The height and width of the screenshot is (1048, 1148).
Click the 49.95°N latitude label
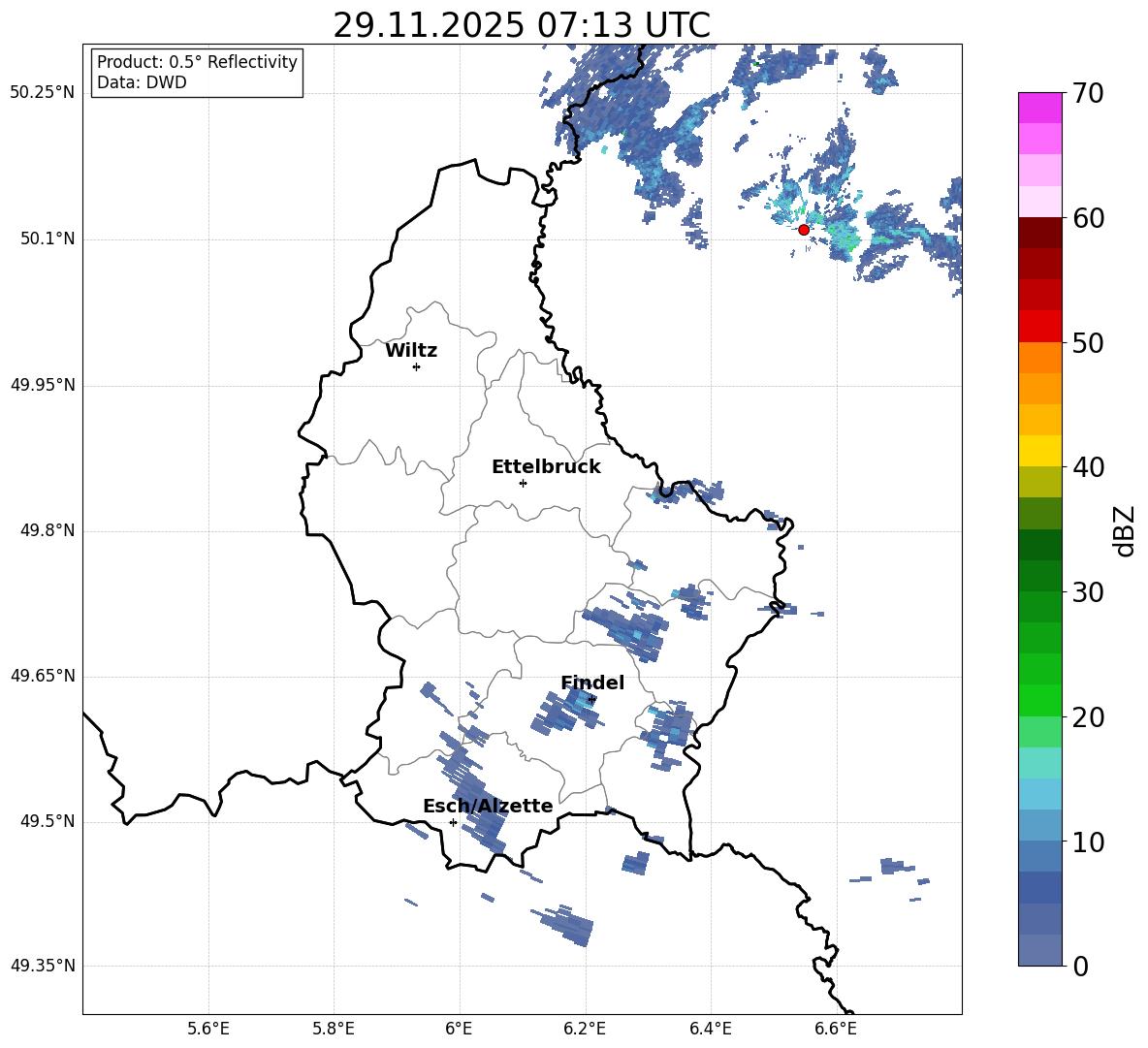point(43,385)
